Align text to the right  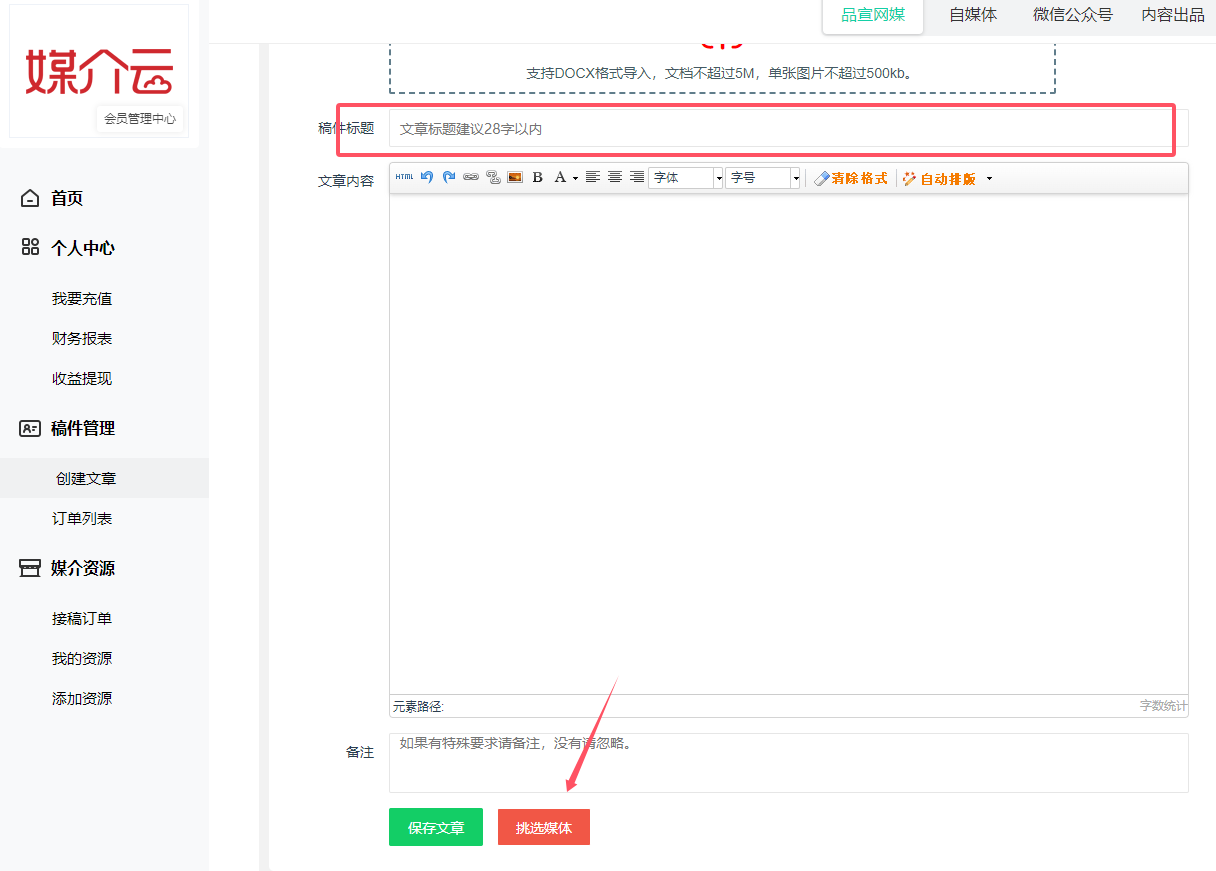[637, 177]
